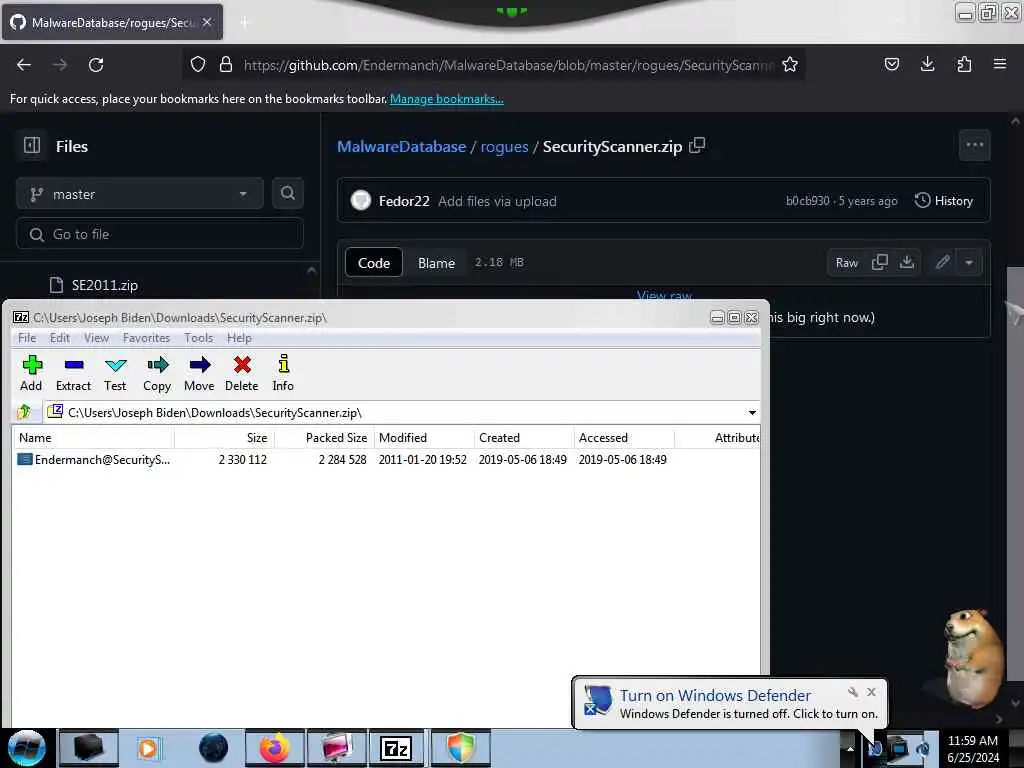Click the Add button in 7-Zip toolbar
1024x768 pixels.
tap(31, 373)
